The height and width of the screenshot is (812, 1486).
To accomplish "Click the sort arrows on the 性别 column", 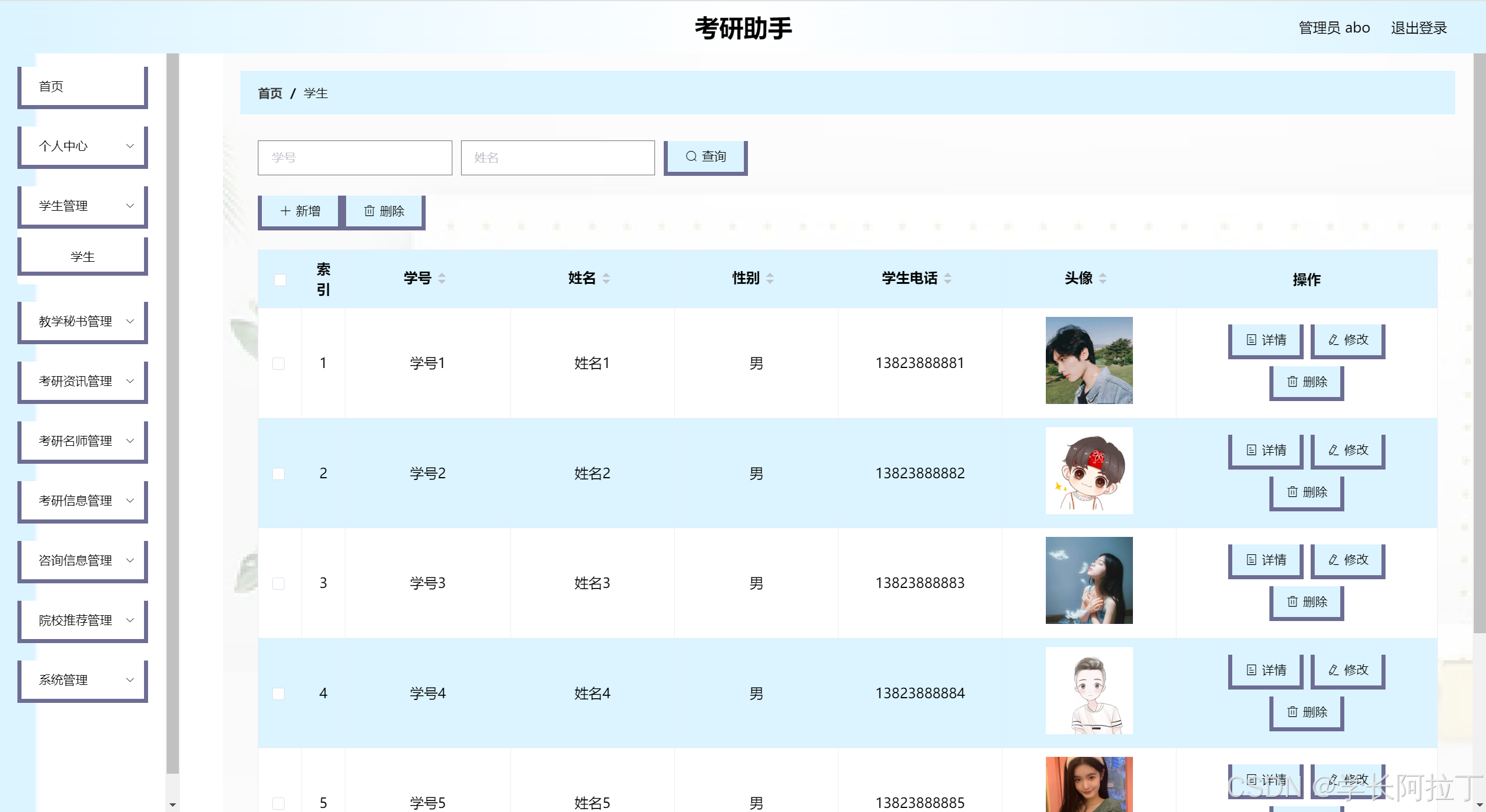I will [770, 278].
